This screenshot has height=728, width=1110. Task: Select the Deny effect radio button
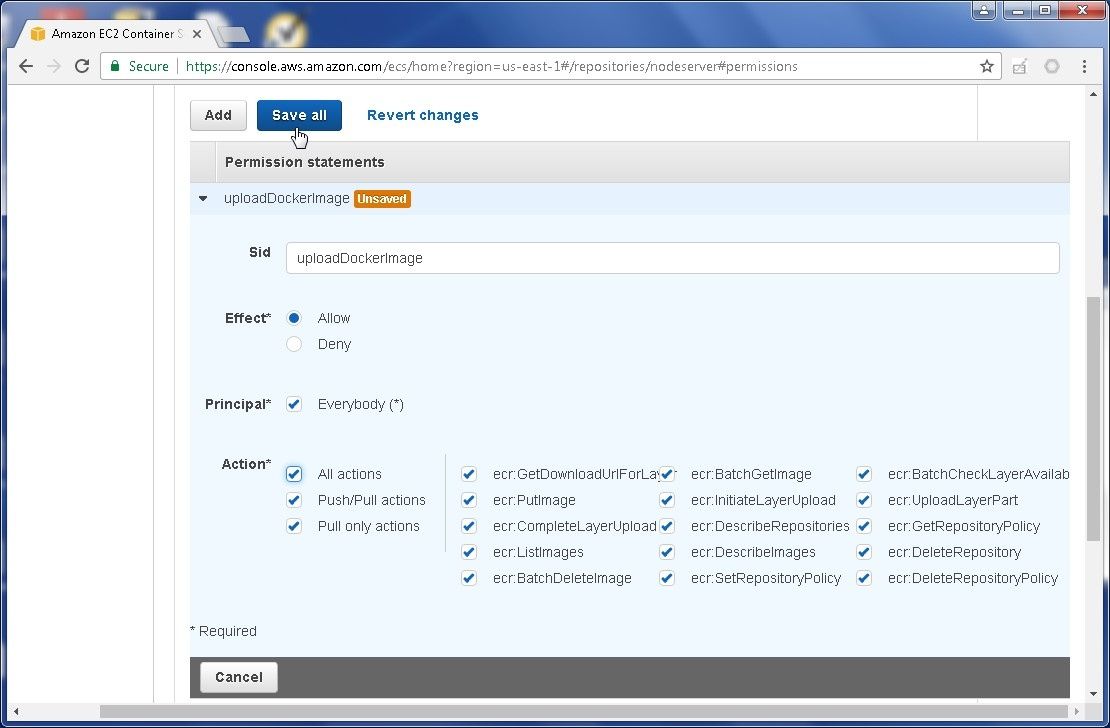(x=294, y=344)
